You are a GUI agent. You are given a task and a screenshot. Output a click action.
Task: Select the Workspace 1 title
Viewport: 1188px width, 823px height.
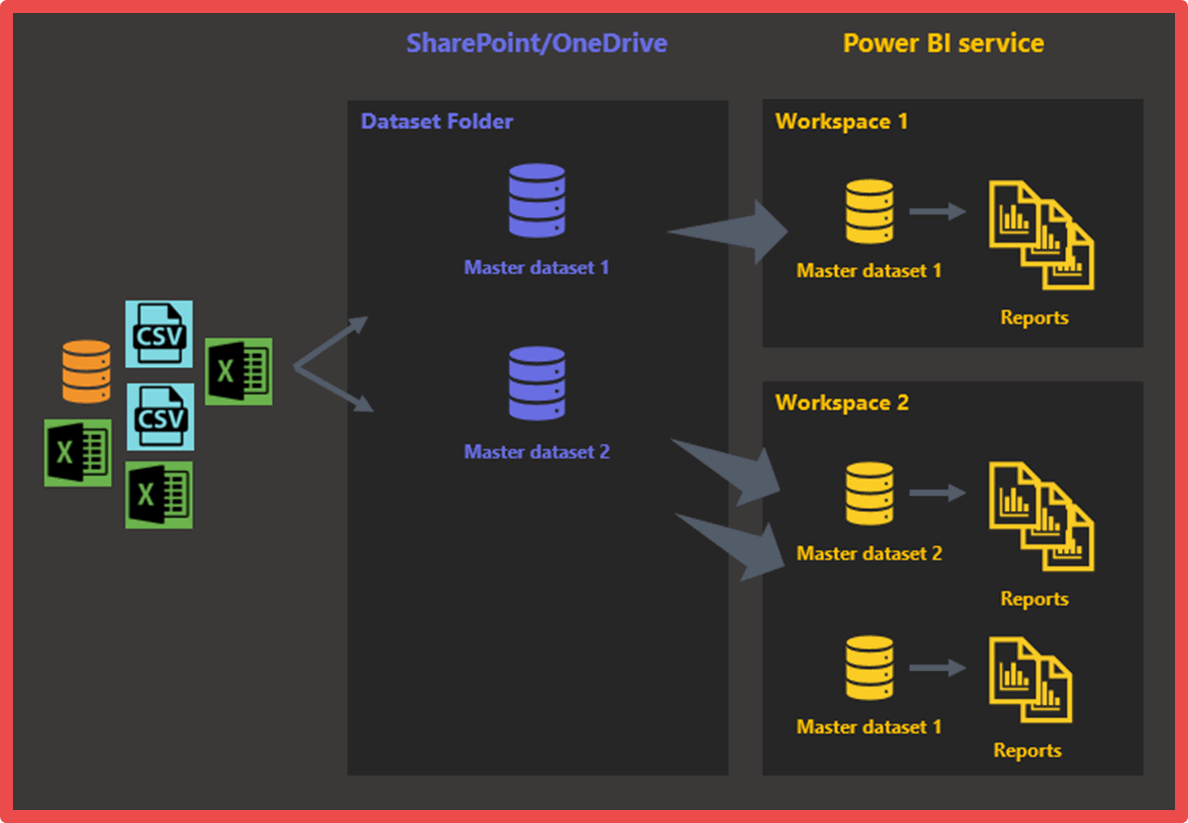coord(842,121)
